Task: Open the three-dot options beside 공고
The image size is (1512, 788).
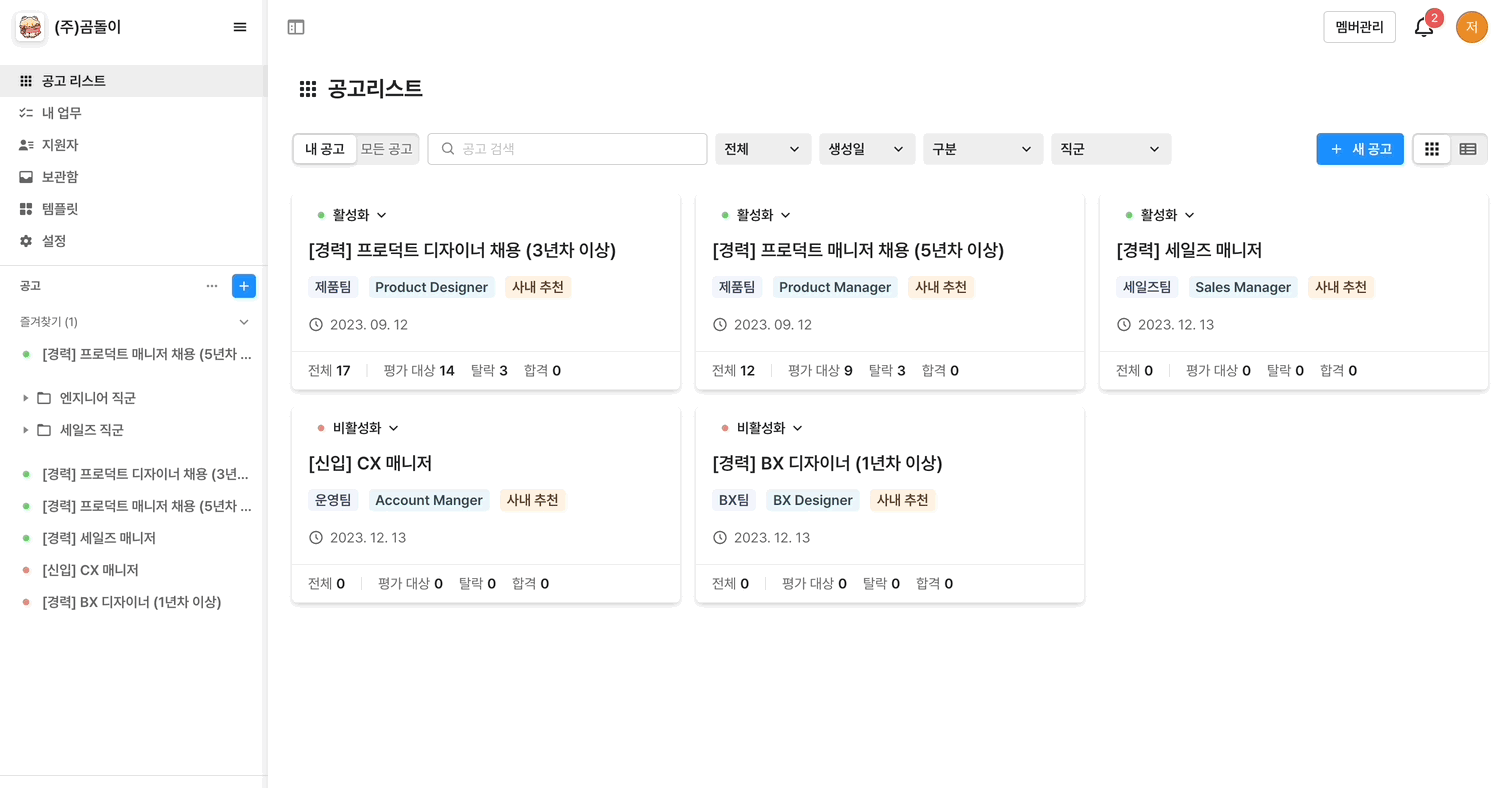Action: pyautogui.click(x=212, y=286)
